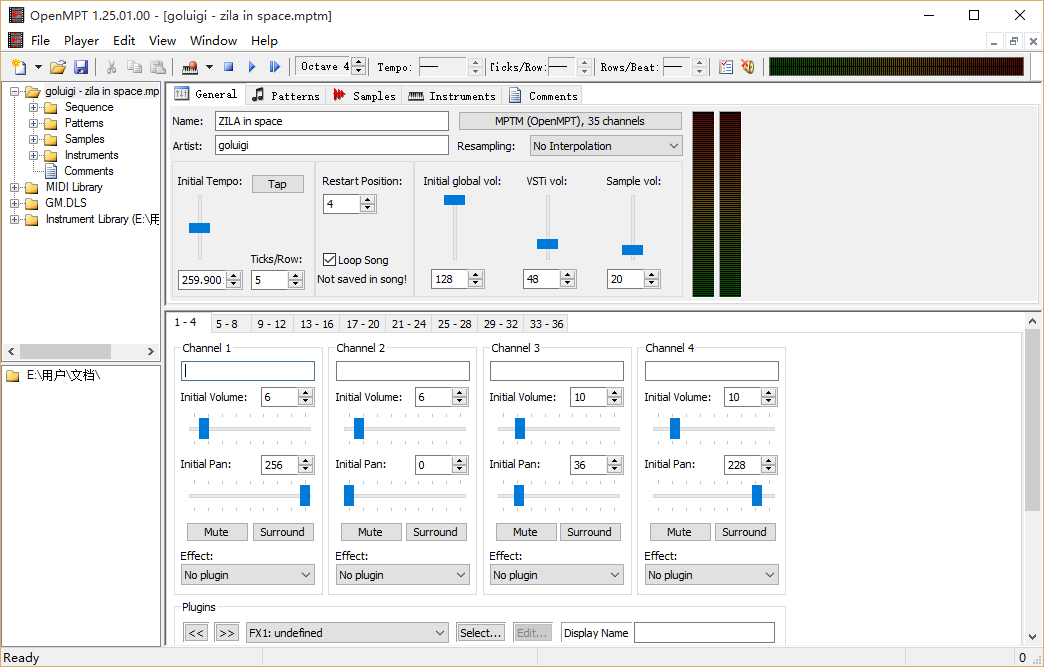
Task: Switch to the Patterns tab
Action: click(286, 95)
